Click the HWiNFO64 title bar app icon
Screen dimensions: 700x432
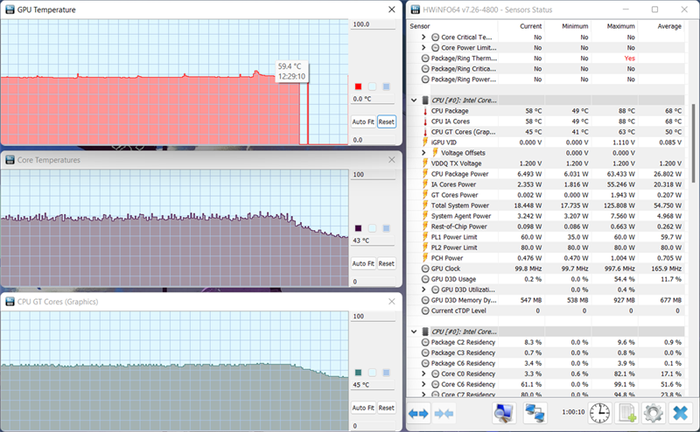point(415,9)
